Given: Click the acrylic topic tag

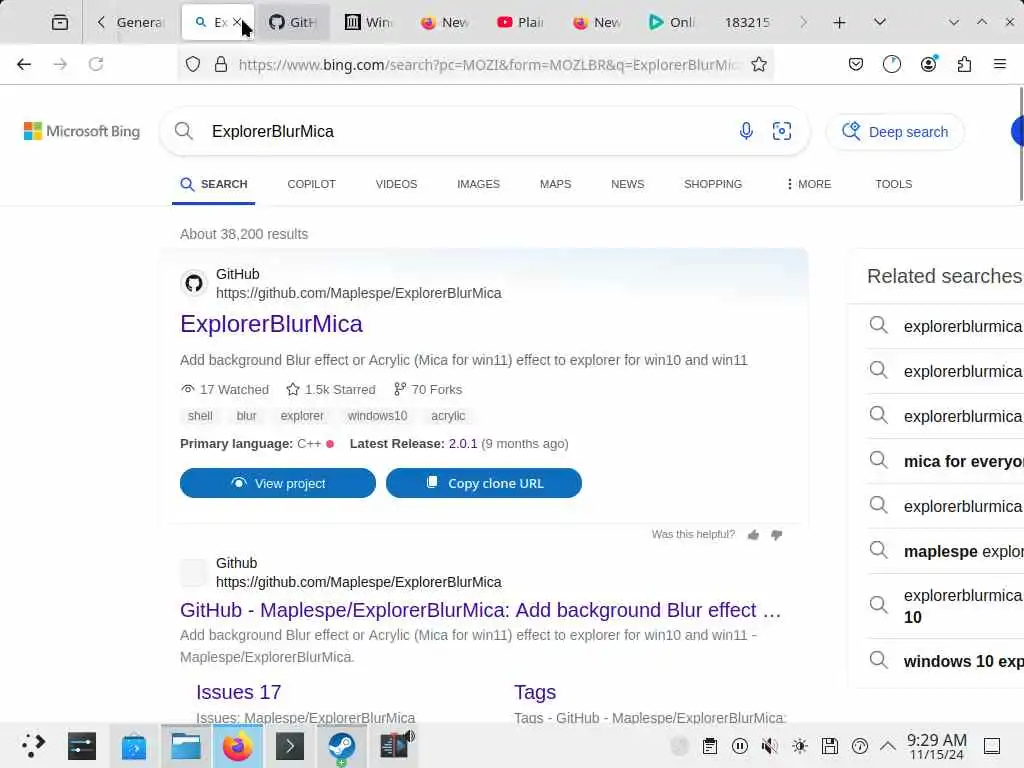Looking at the screenshot, I should (448, 416).
